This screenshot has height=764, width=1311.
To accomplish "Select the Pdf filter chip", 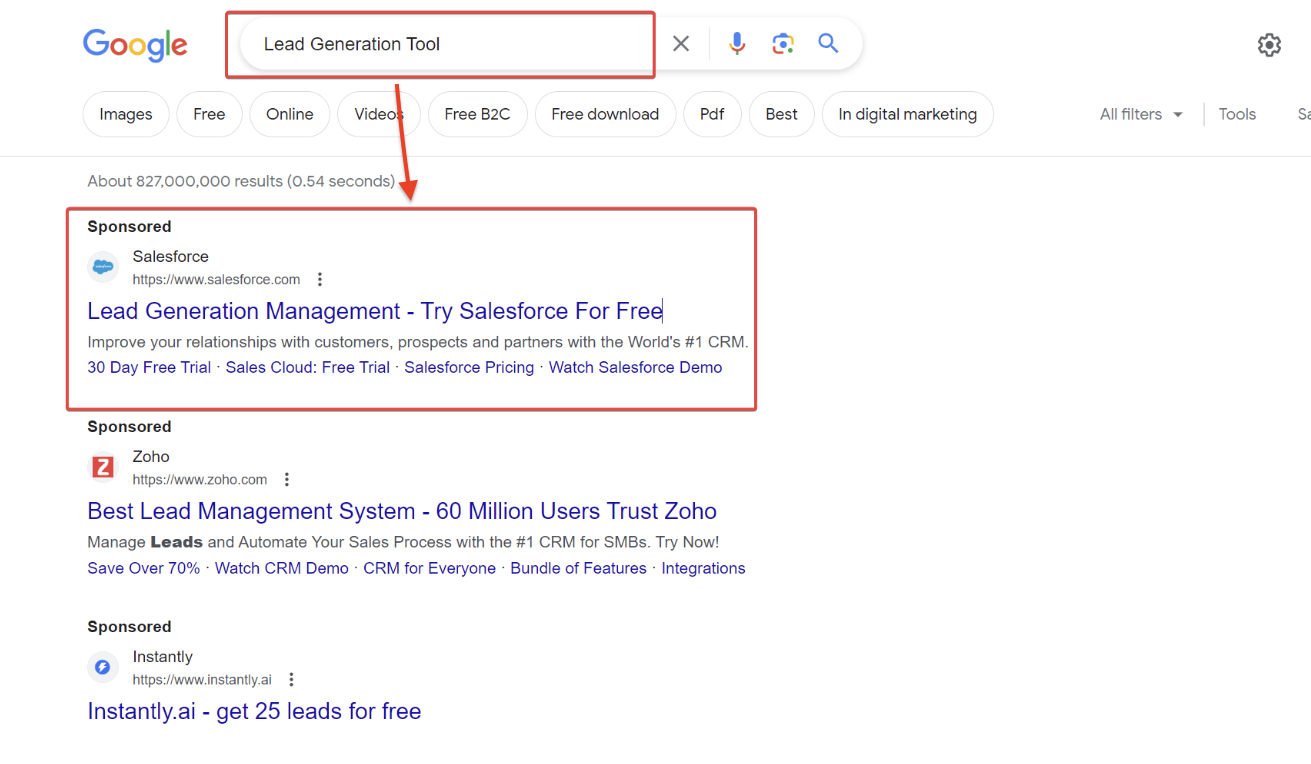I will pos(712,114).
